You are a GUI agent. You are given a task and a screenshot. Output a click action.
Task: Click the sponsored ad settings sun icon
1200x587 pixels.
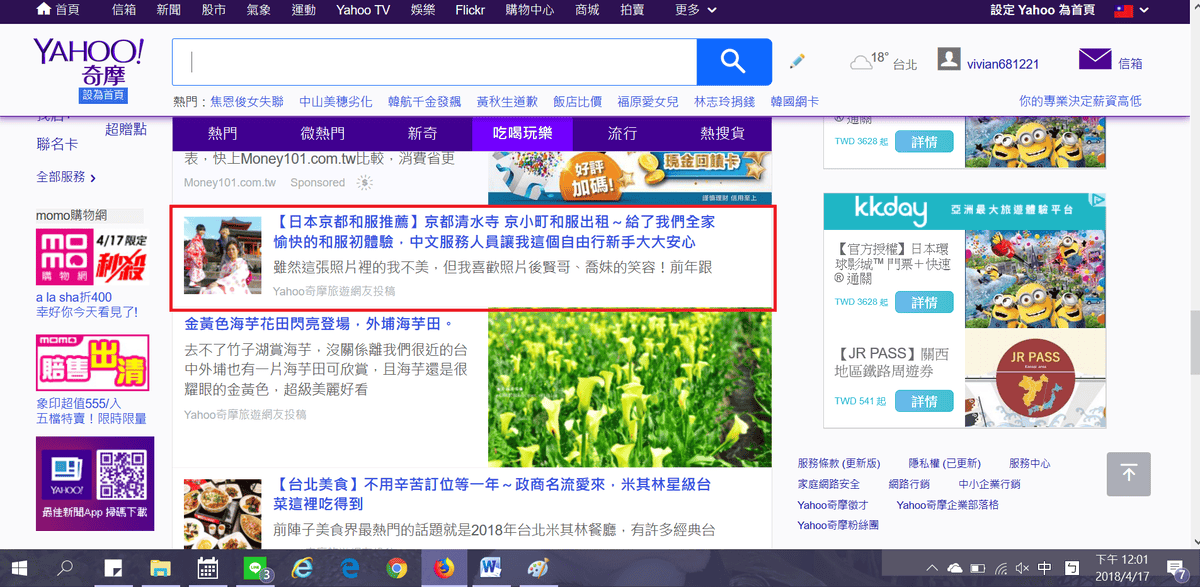[x=365, y=183]
